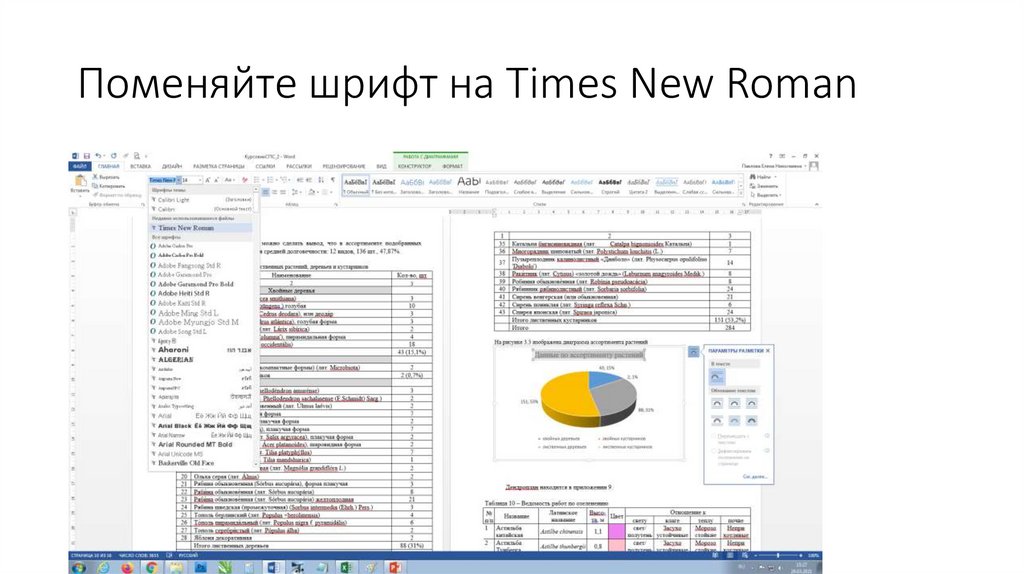Apply the Строгий style
Image resolution: width=1024 pixels, height=574 pixels.
tap(610, 186)
